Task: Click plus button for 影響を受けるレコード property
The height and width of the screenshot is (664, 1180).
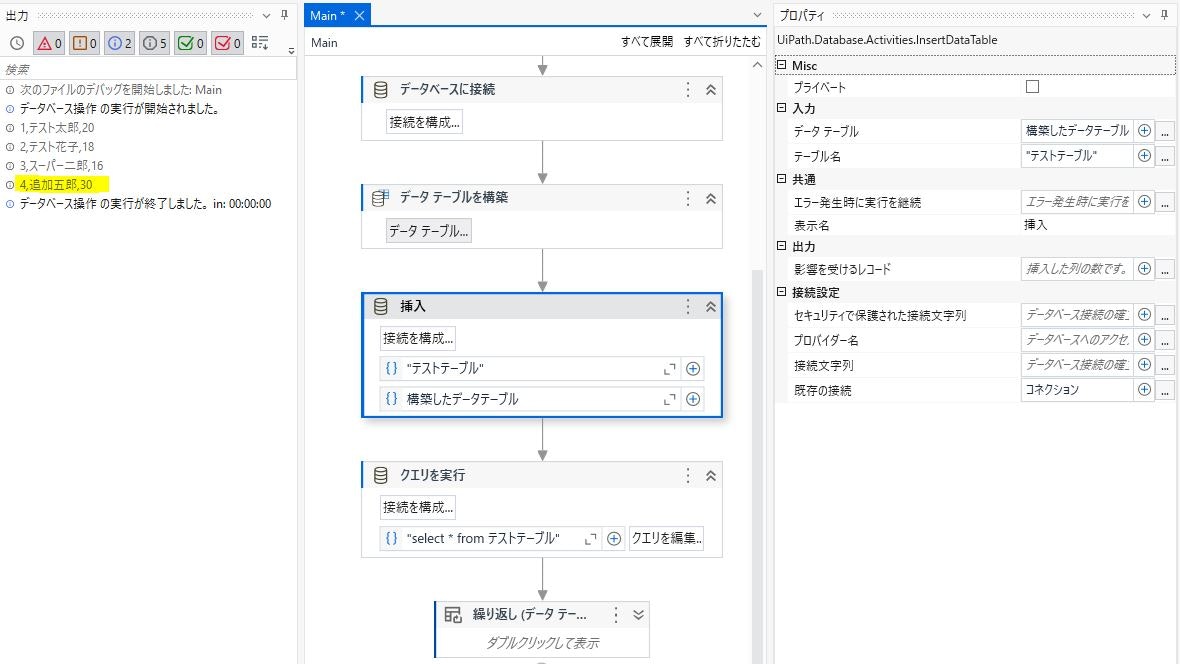Action: 1145,269
